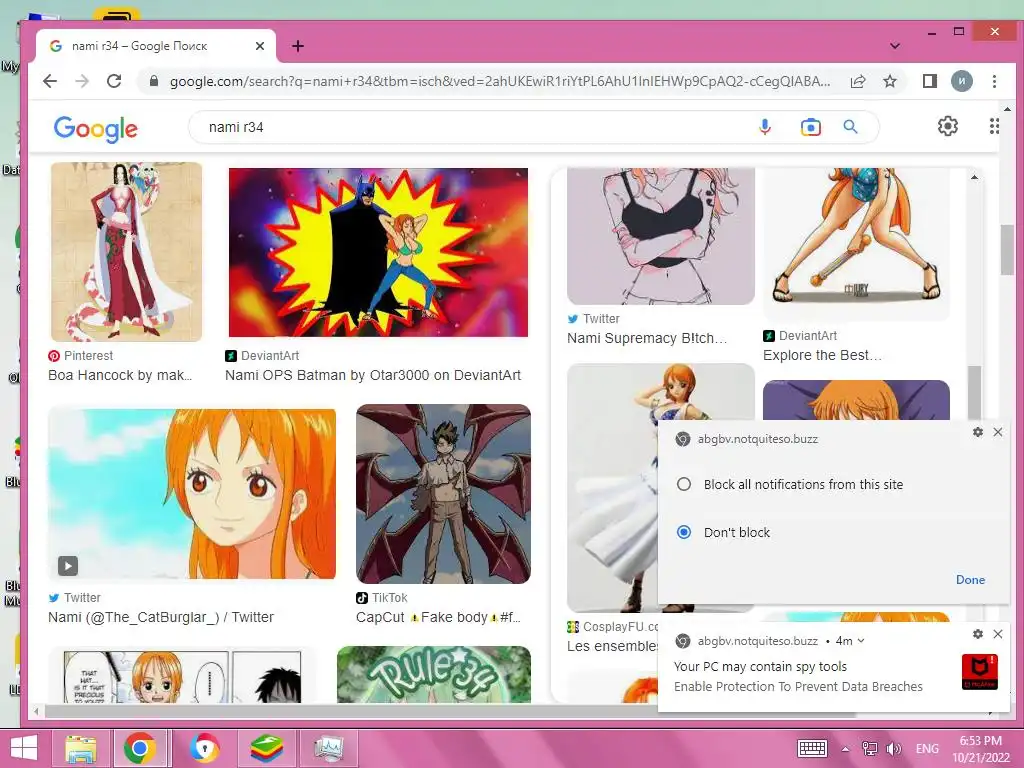This screenshot has width=1024, height=768.
Task: Dismiss the spy tools notification
Action: coord(998,633)
